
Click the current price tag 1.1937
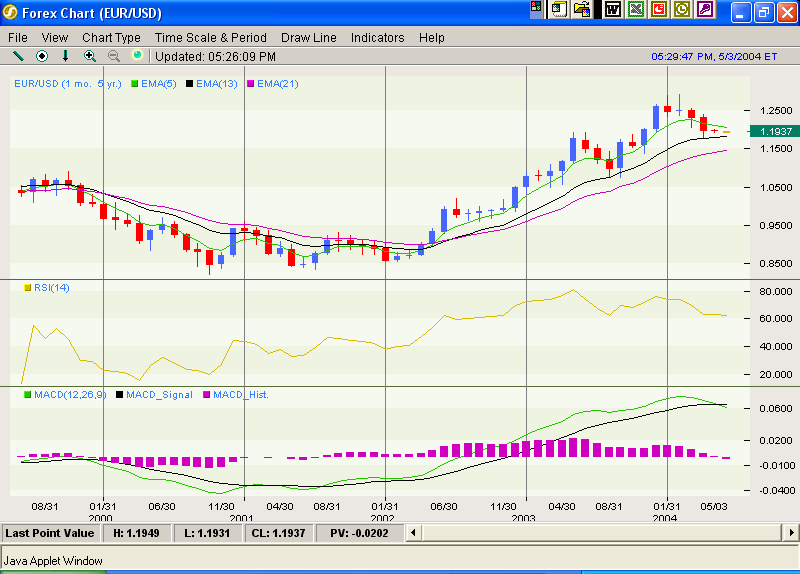tap(775, 131)
